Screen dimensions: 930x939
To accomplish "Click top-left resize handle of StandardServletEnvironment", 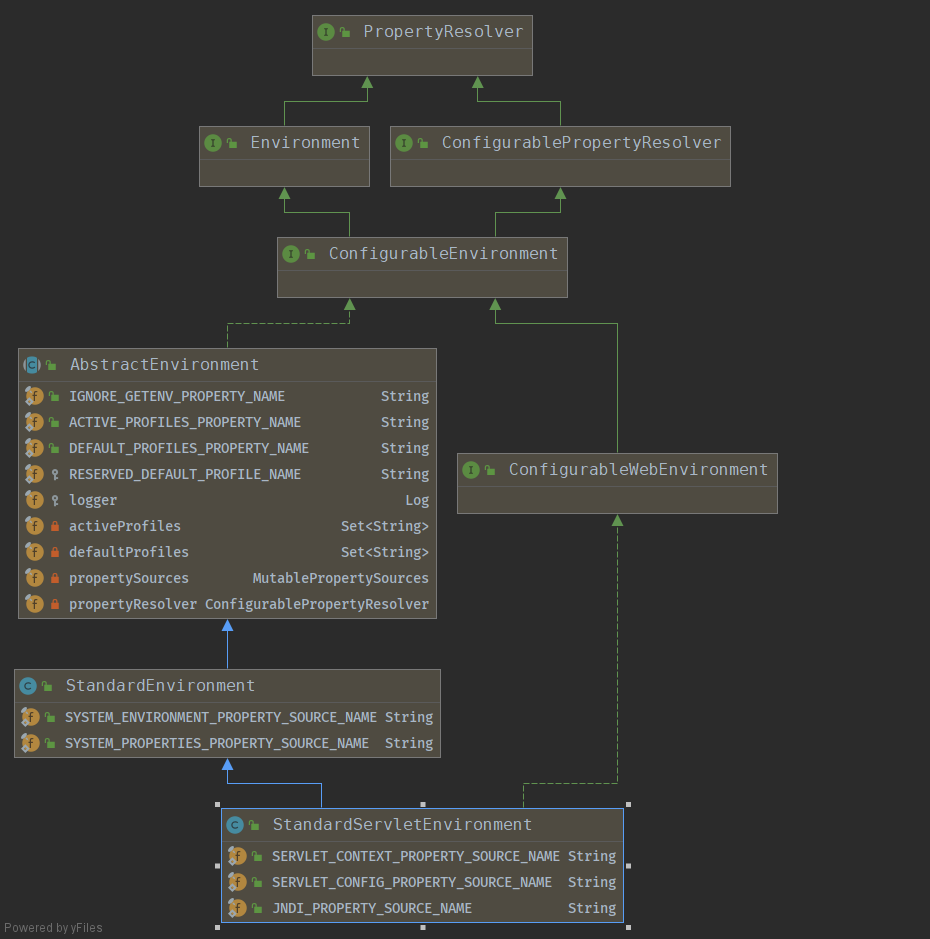I will click(217, 804).
